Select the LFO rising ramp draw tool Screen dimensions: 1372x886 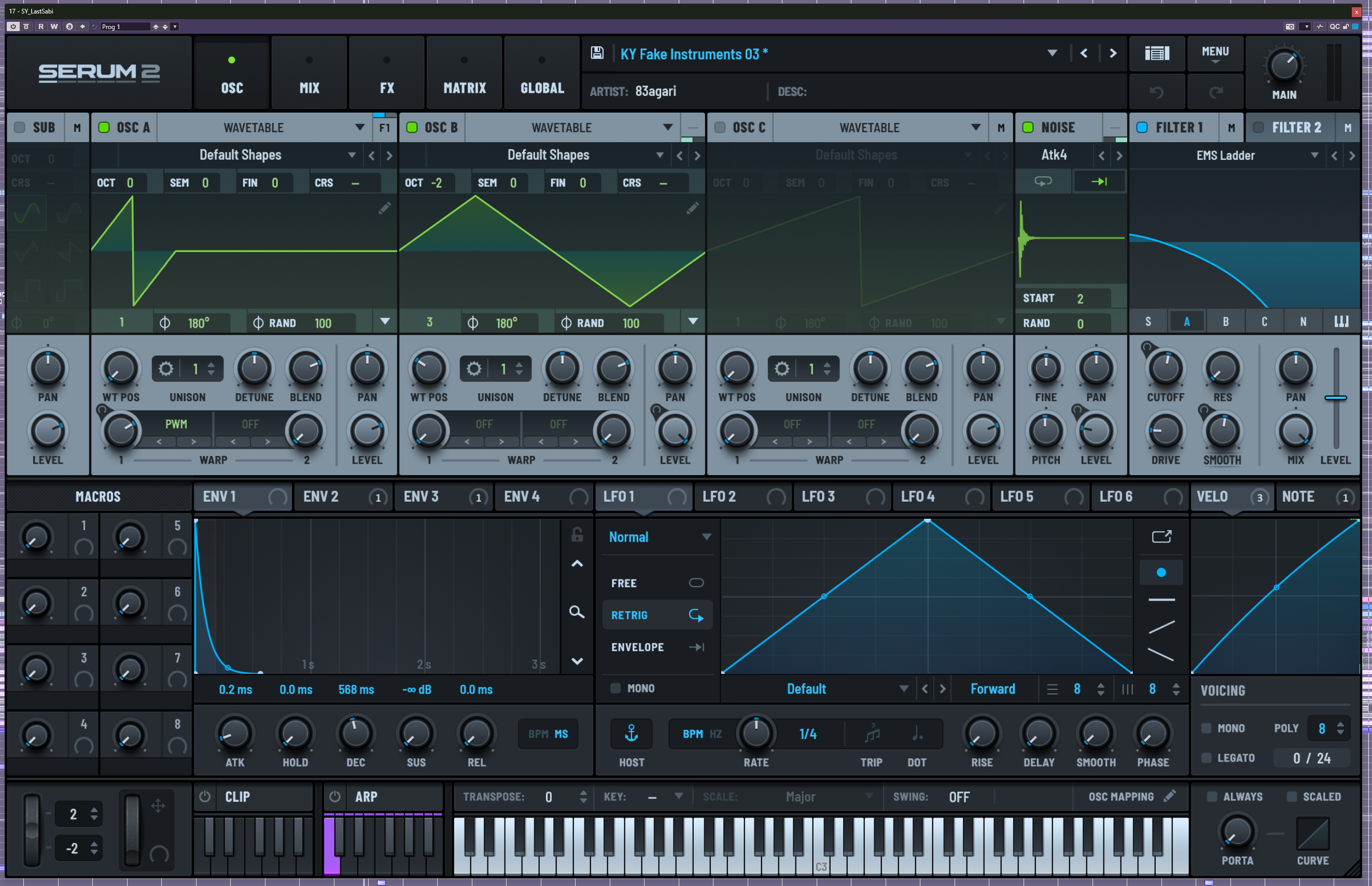(1161, 627)
